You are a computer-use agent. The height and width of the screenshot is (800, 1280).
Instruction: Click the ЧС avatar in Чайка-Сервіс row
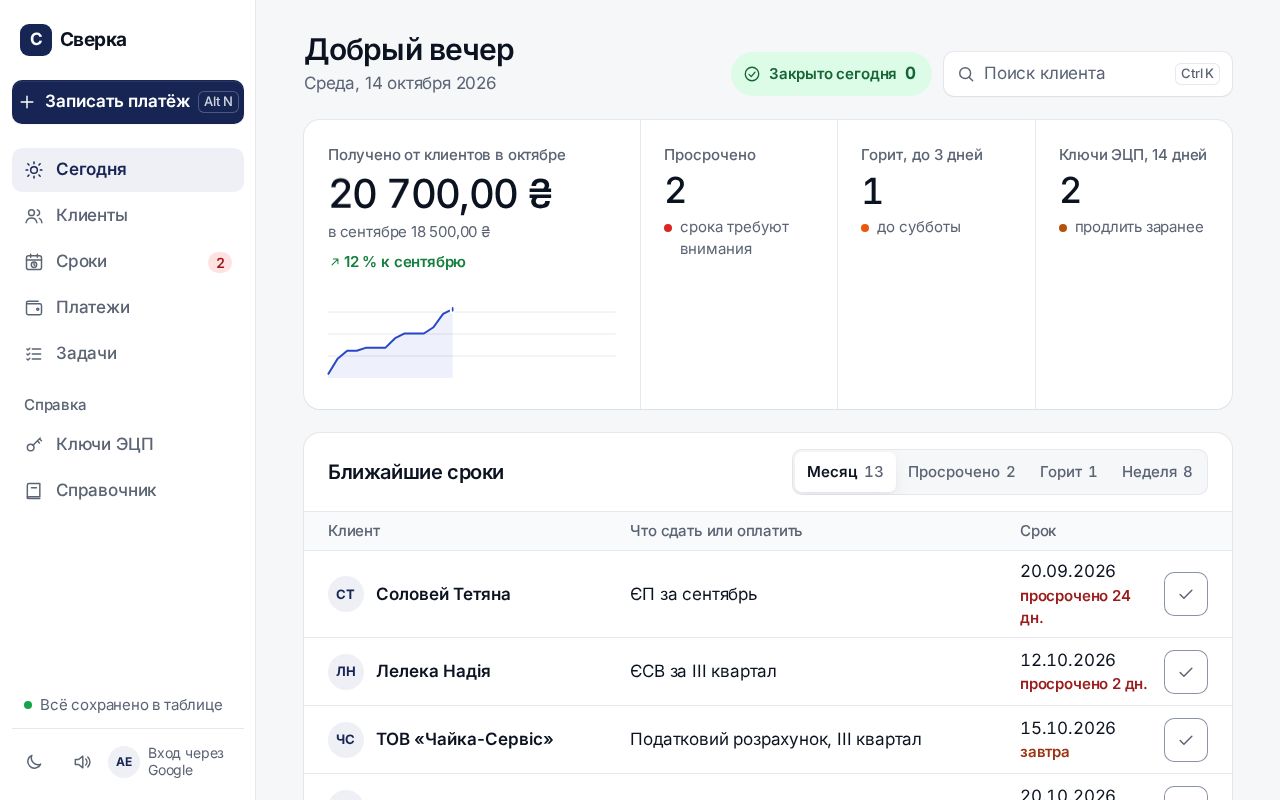click(x=346, y=740)
